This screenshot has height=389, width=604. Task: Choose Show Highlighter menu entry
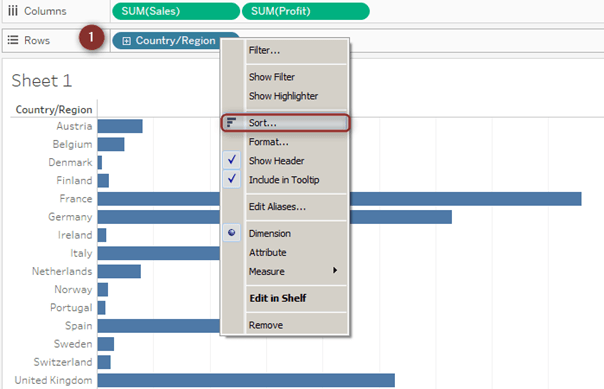click(x=285, y=96)
